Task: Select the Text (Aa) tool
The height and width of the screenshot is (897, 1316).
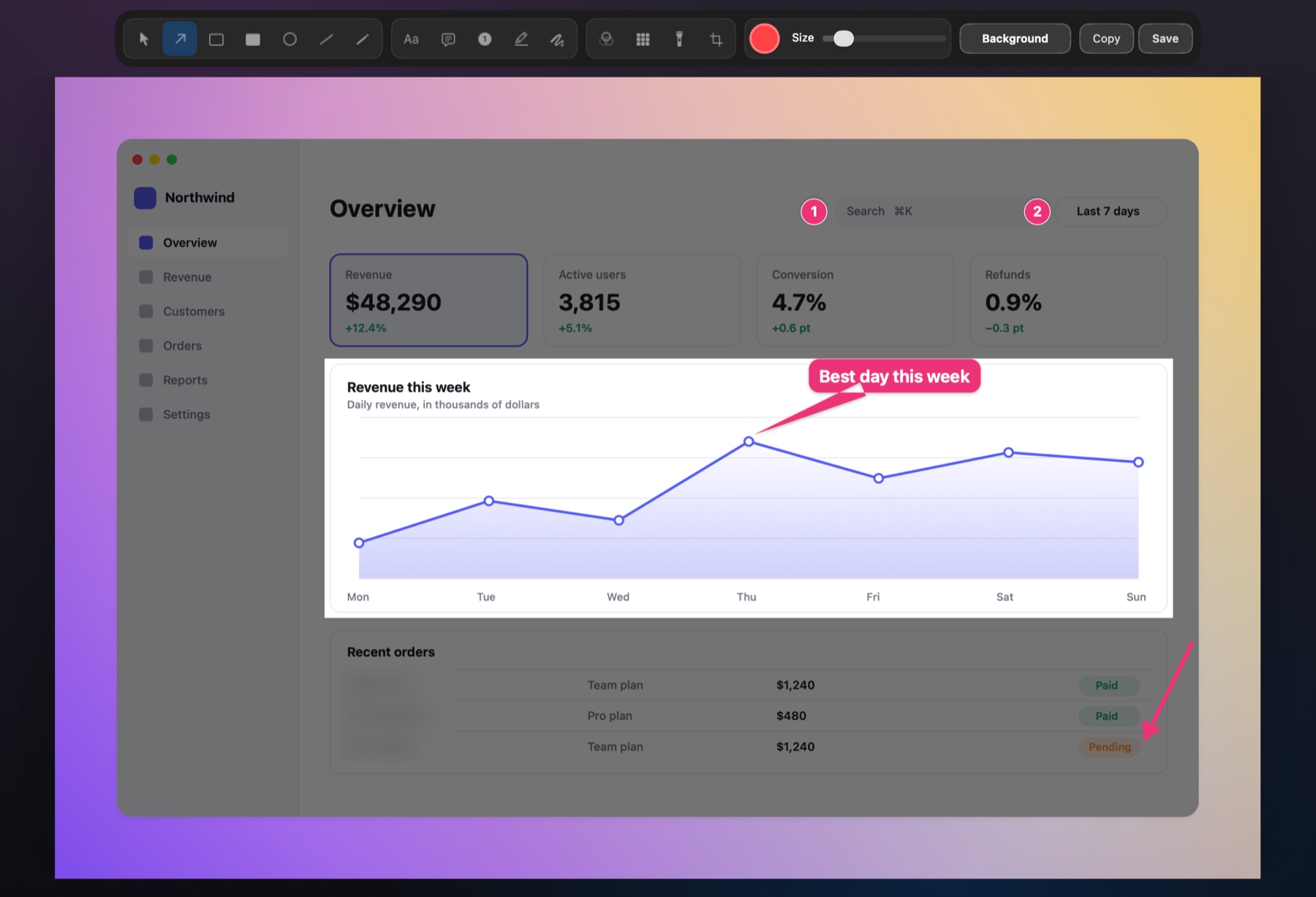Action: pos(412,39)
